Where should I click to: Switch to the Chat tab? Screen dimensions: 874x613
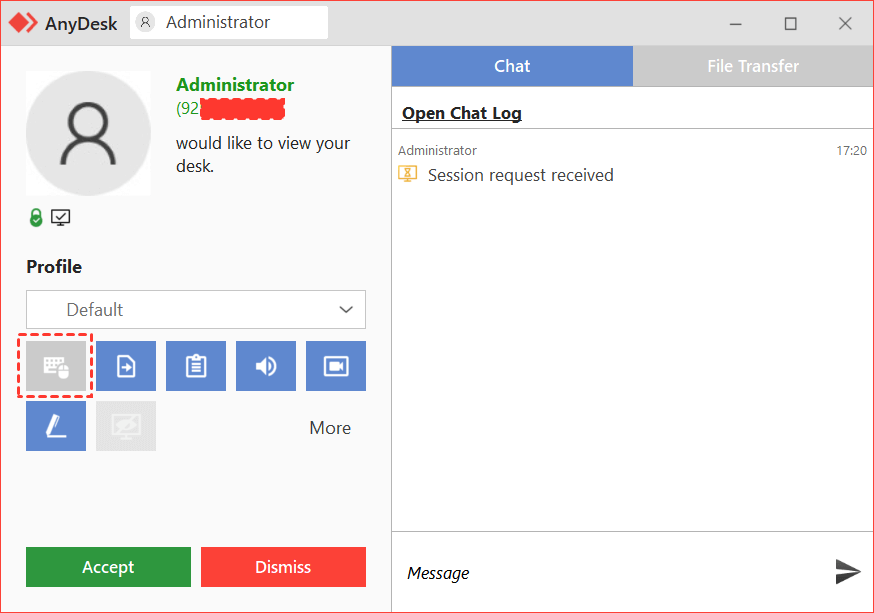pos(512,66)
